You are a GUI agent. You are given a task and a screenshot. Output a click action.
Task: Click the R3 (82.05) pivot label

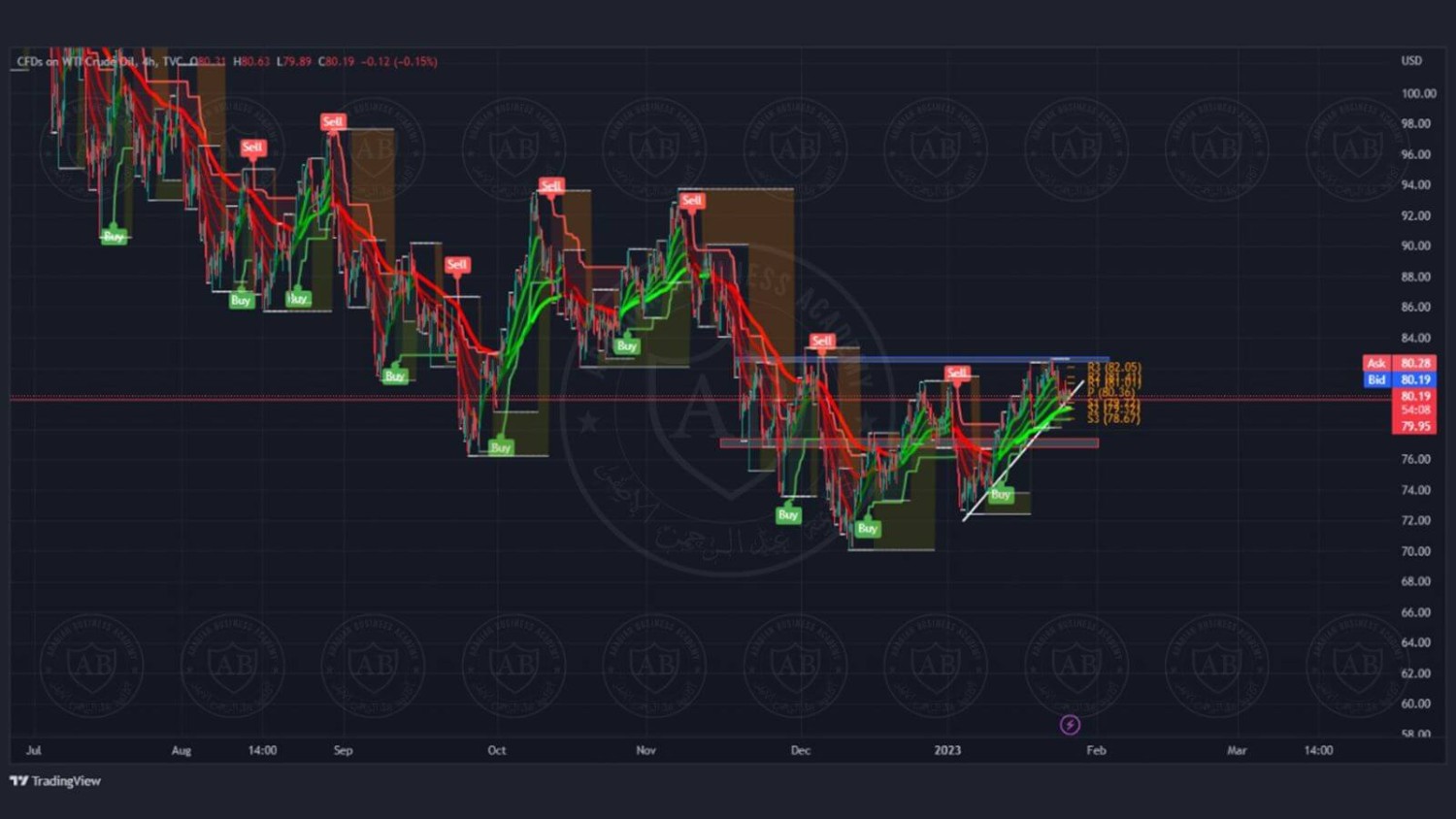coord(1114,367)
